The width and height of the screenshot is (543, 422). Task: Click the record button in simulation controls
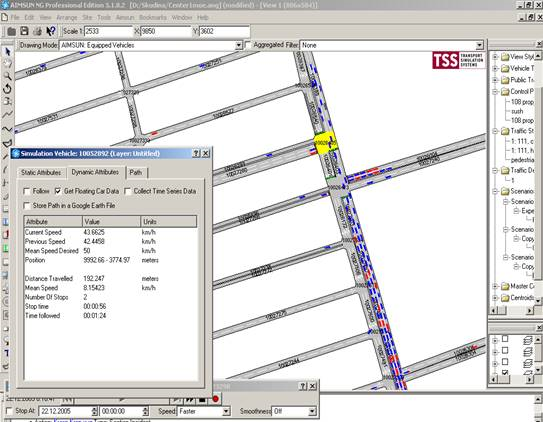click(x=215, y=399)
